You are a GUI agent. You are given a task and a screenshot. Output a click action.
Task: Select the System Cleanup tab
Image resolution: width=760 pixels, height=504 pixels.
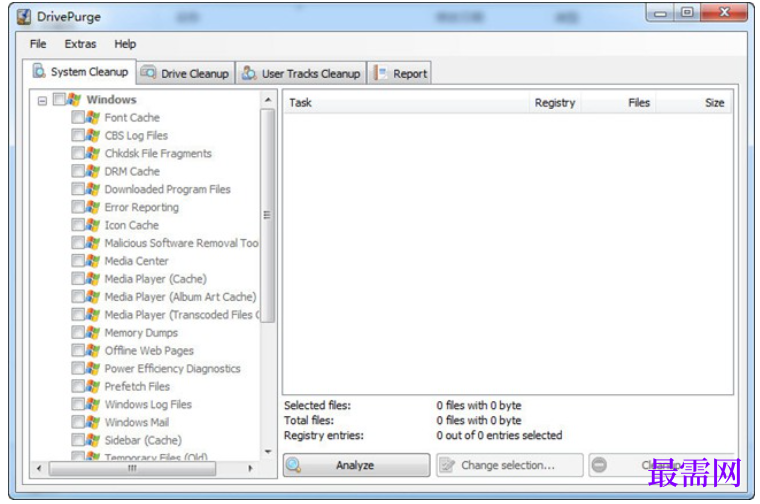click(x=80, y=72)
